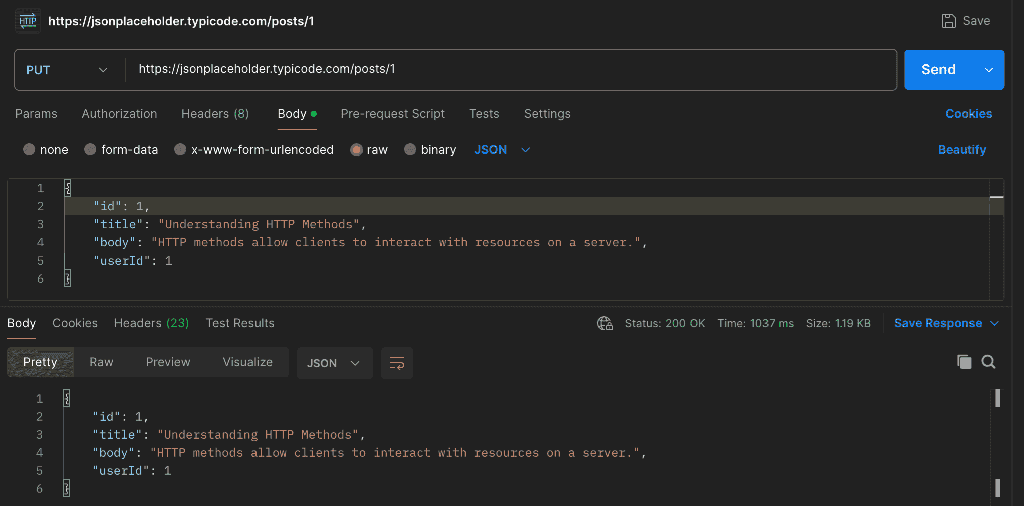
Task: Toggle the word wrap icon in response toolbar
Action: click(397, 363)
